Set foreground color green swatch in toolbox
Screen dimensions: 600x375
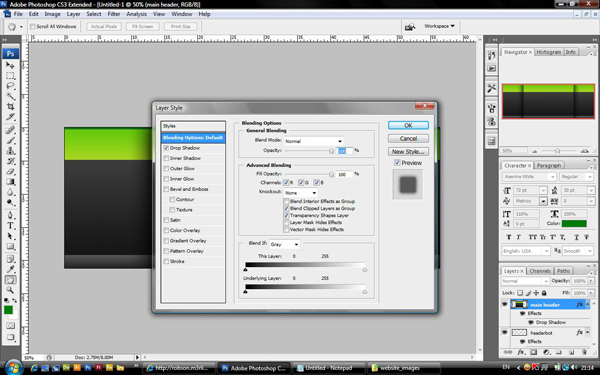[x=8, y=310]
